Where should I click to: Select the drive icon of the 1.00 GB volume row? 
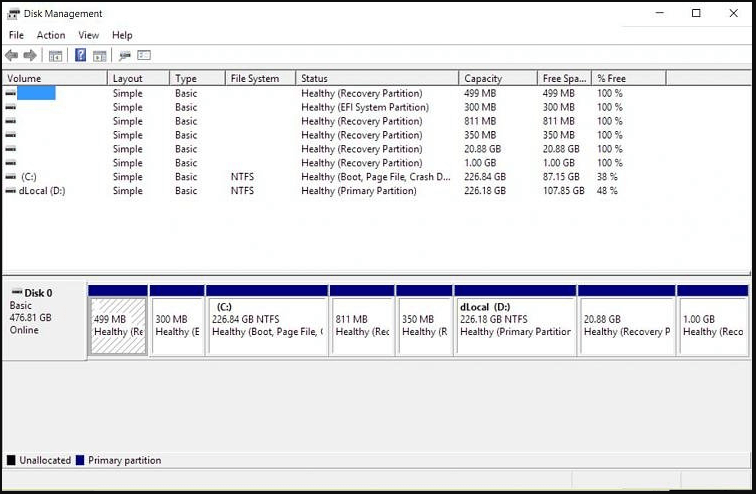click(x=11, y=163)
